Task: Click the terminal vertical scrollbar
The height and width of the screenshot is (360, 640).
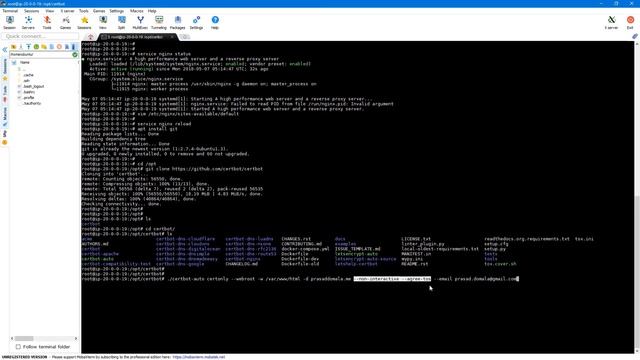Action: 637,197
